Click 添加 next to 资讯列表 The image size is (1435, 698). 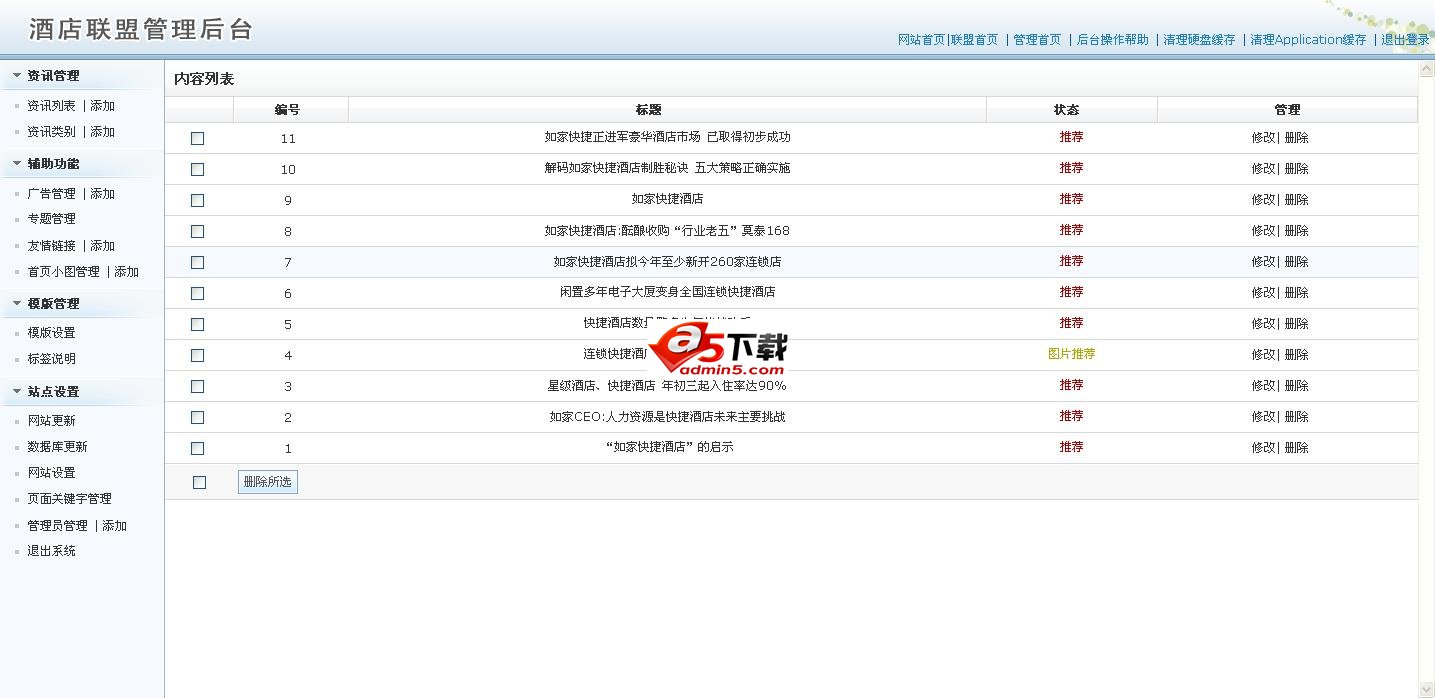coord(102,106)
